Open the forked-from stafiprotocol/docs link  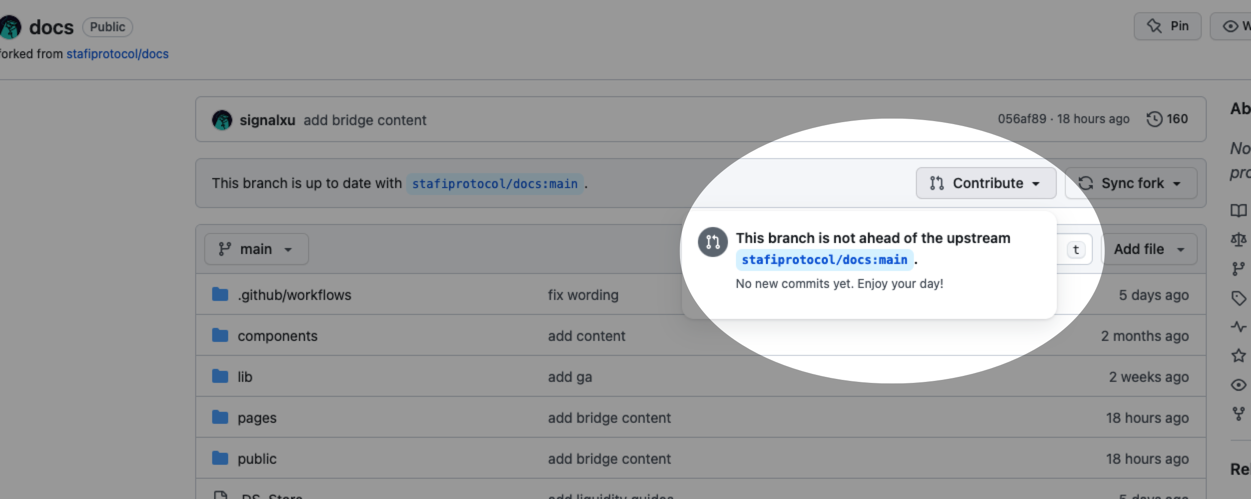click(x=117, y=54)
